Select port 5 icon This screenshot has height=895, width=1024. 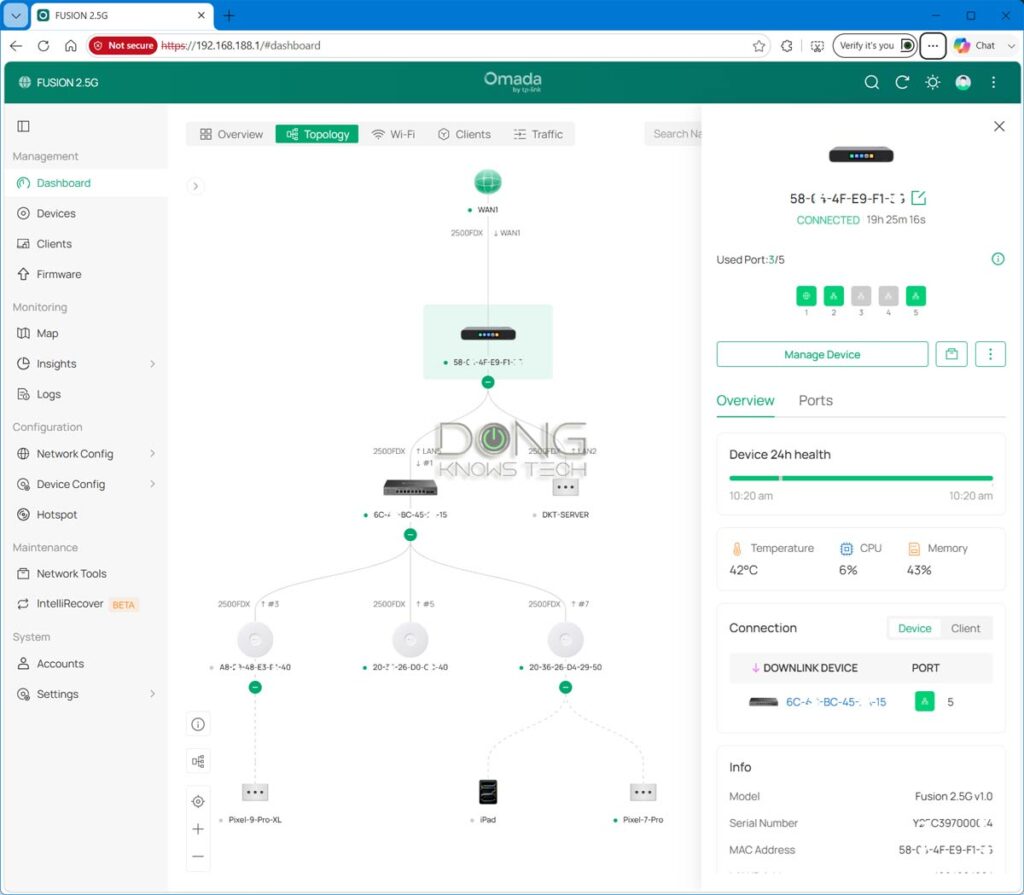(x=916, y=296)
